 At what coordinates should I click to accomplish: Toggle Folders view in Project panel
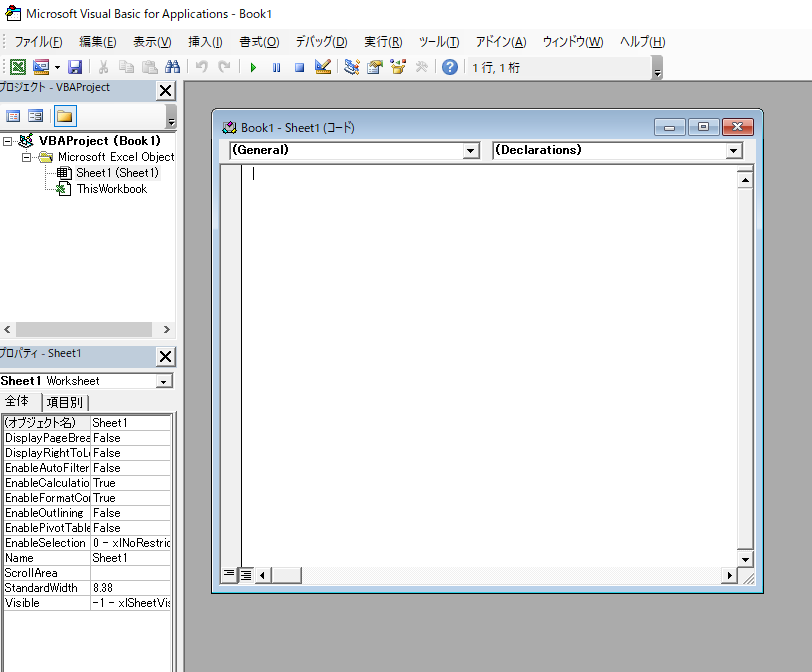[64, 116]
